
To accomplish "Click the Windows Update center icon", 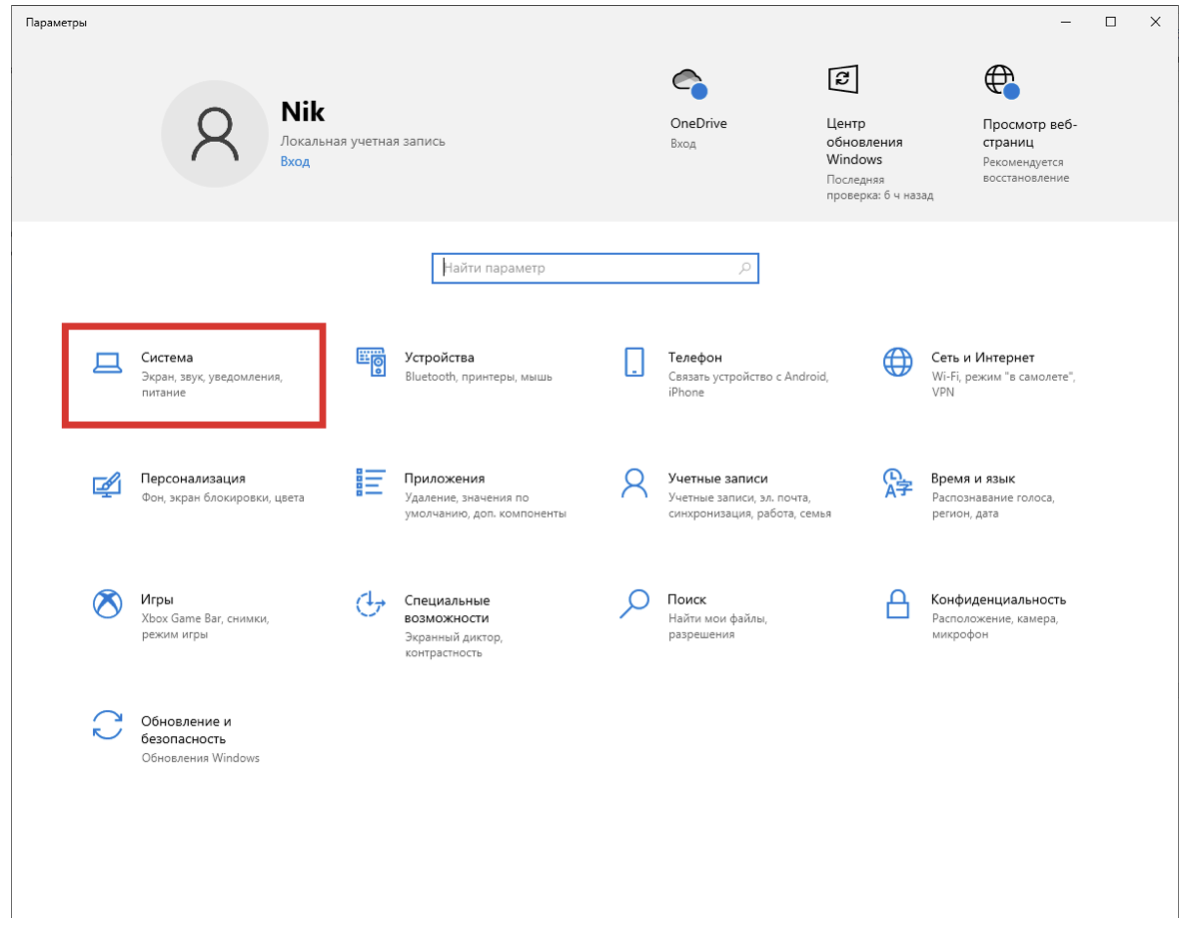I will click(843, 79).
